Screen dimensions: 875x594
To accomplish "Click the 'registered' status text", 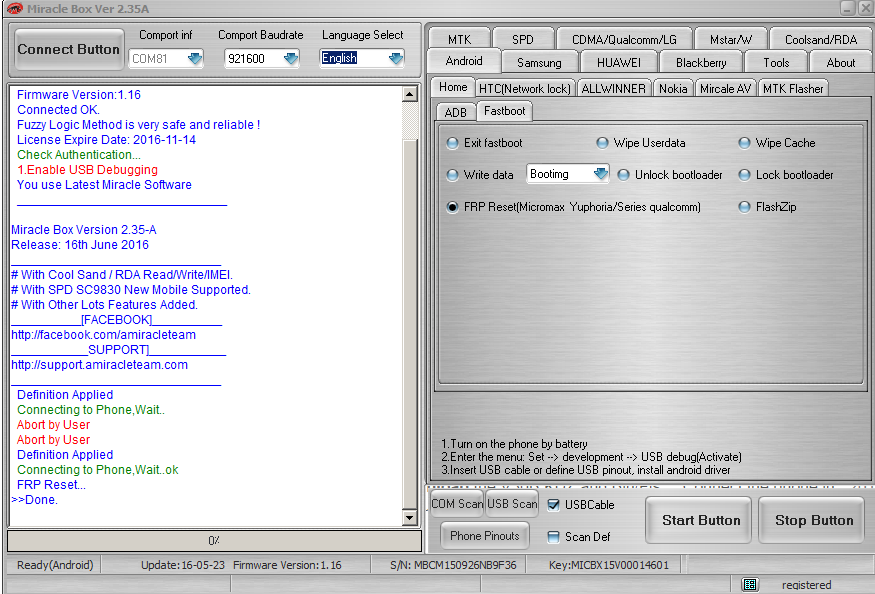I will (806, 585).
